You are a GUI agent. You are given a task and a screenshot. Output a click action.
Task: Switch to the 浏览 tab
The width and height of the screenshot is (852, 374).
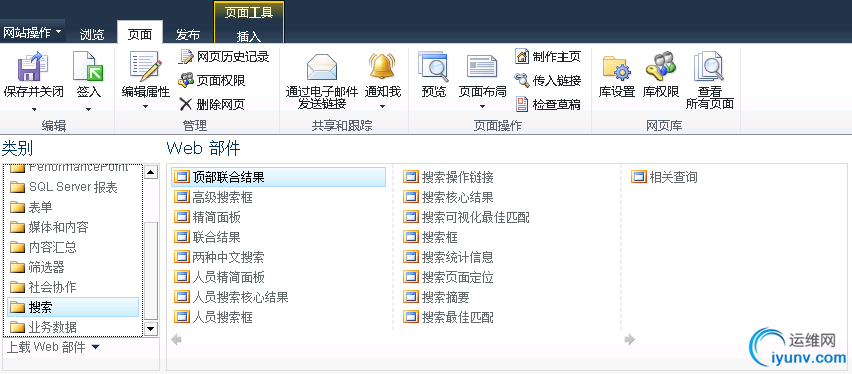click(x=92, y=34)
